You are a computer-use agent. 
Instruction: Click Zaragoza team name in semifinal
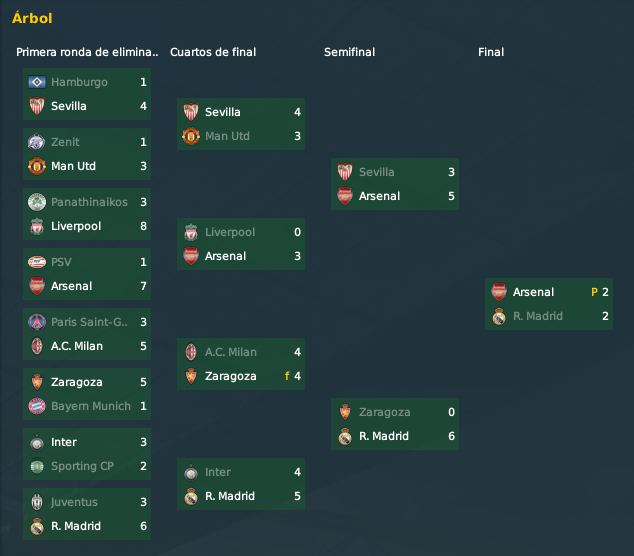point(385,412)
